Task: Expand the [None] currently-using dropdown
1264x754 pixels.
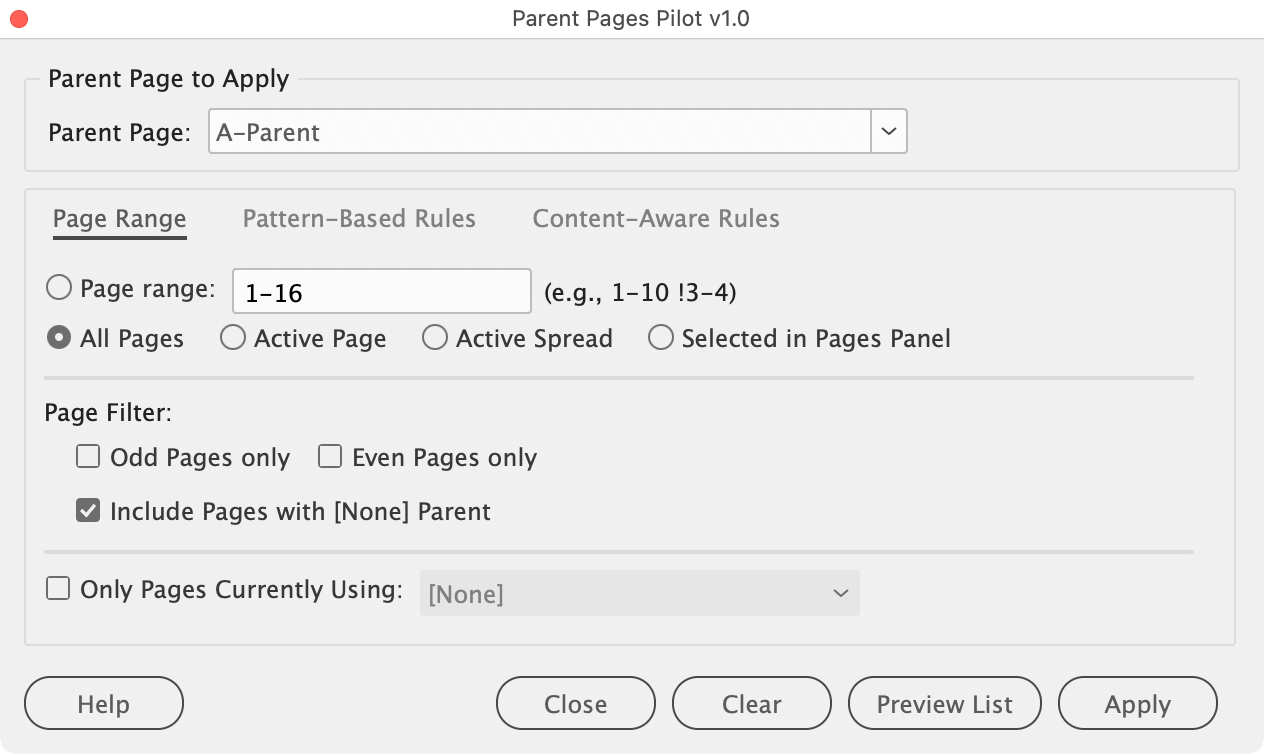Action: (x=639, y=594)
